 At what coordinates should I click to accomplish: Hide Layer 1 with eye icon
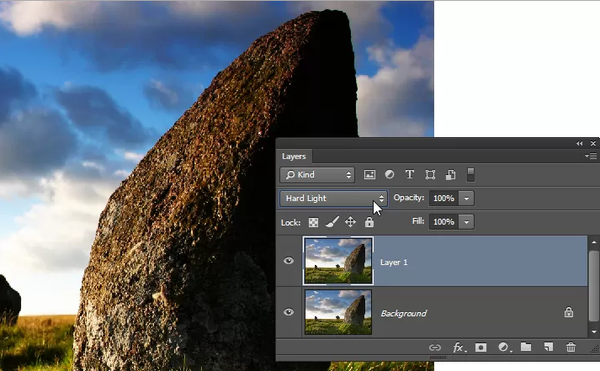[289, 261]
